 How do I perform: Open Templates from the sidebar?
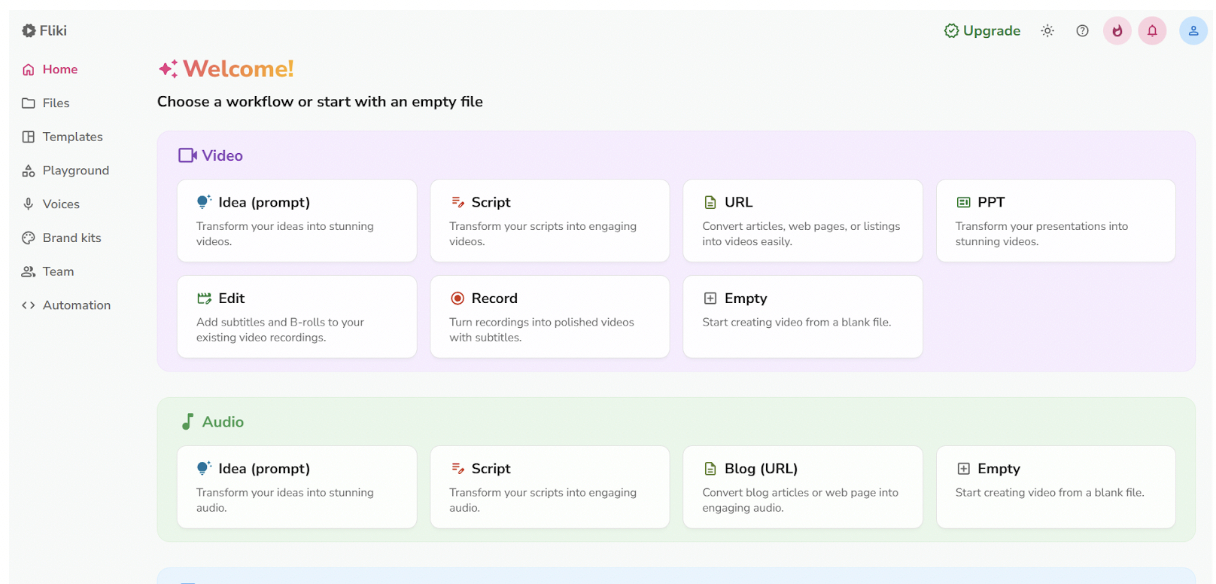coord(72,137)
